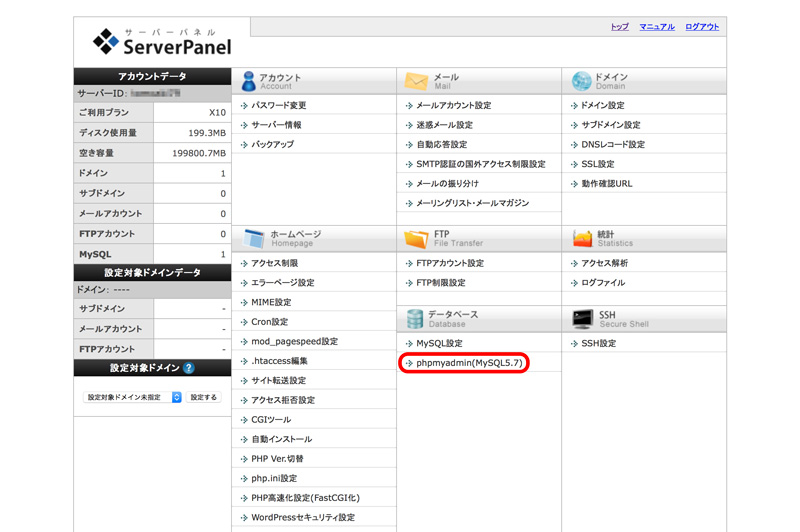Click the ドメイン globe icon
800x532 pixels.
pyautogui.click(x=582, y=81)
